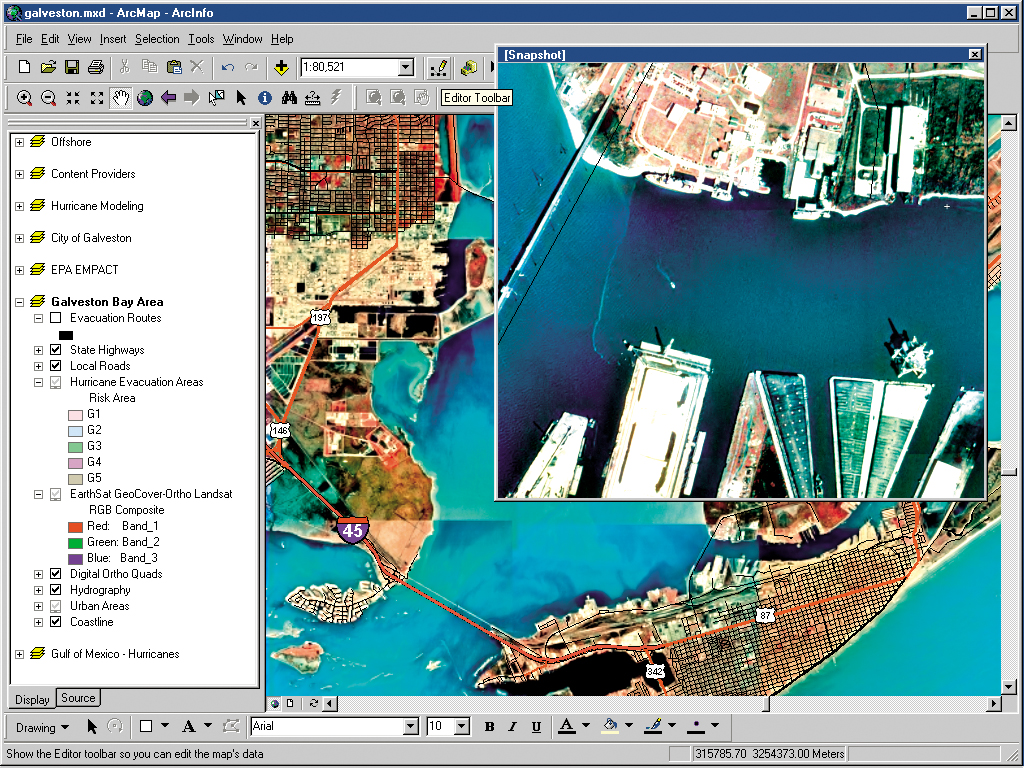The image size is (1024, 768).
Task: Enable the Evacuation Routes layer checkbox
Action: [x=56, y=318]
